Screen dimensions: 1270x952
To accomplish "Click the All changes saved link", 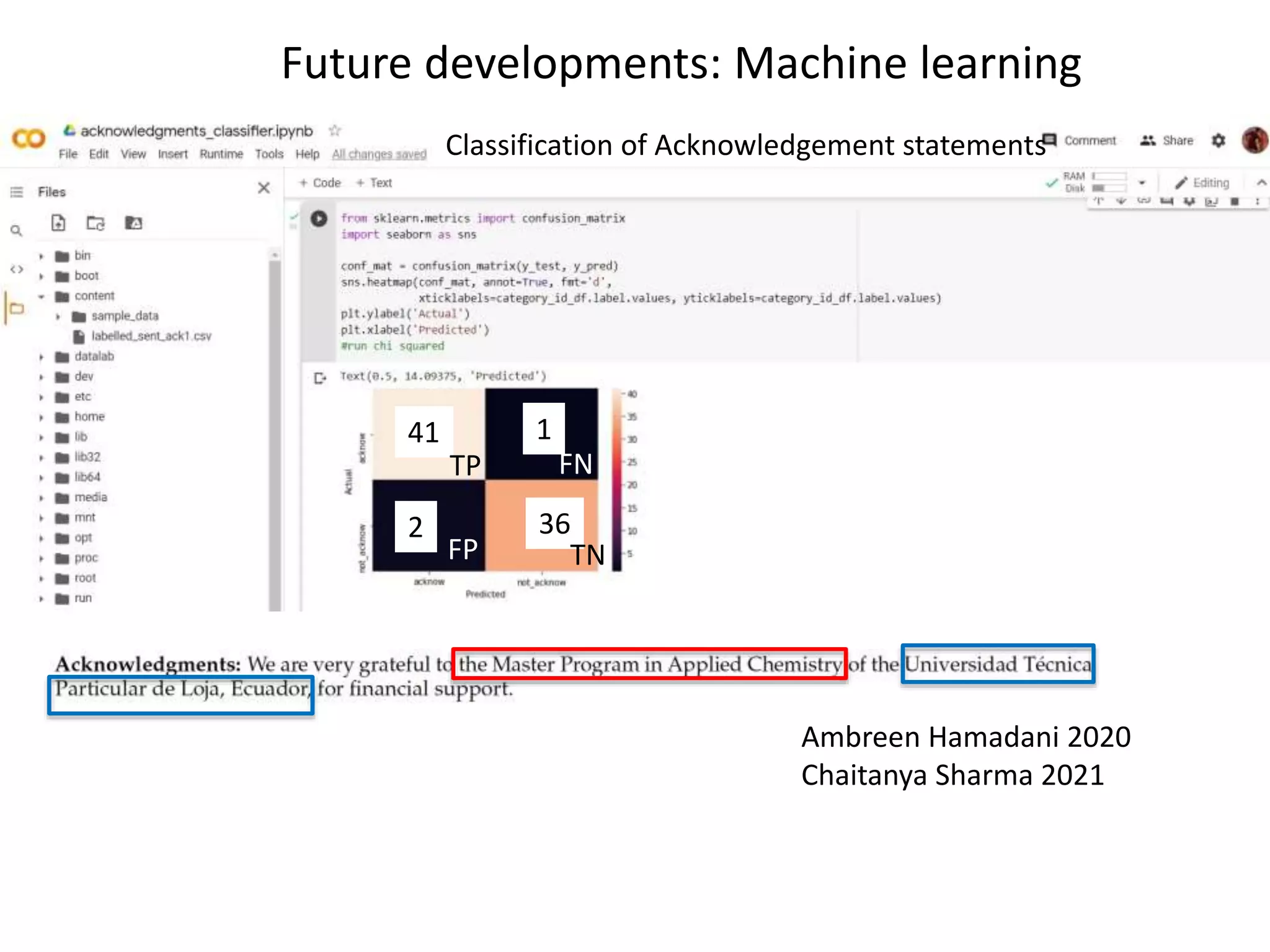I will coord(379,154).
